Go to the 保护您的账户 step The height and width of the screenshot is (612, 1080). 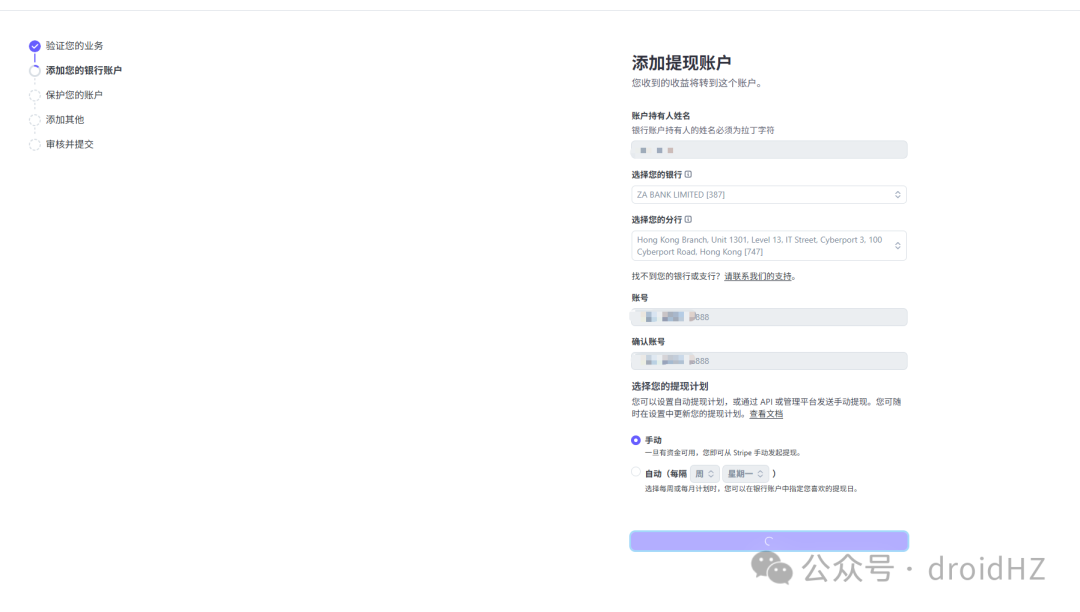(x=74, y=95)
